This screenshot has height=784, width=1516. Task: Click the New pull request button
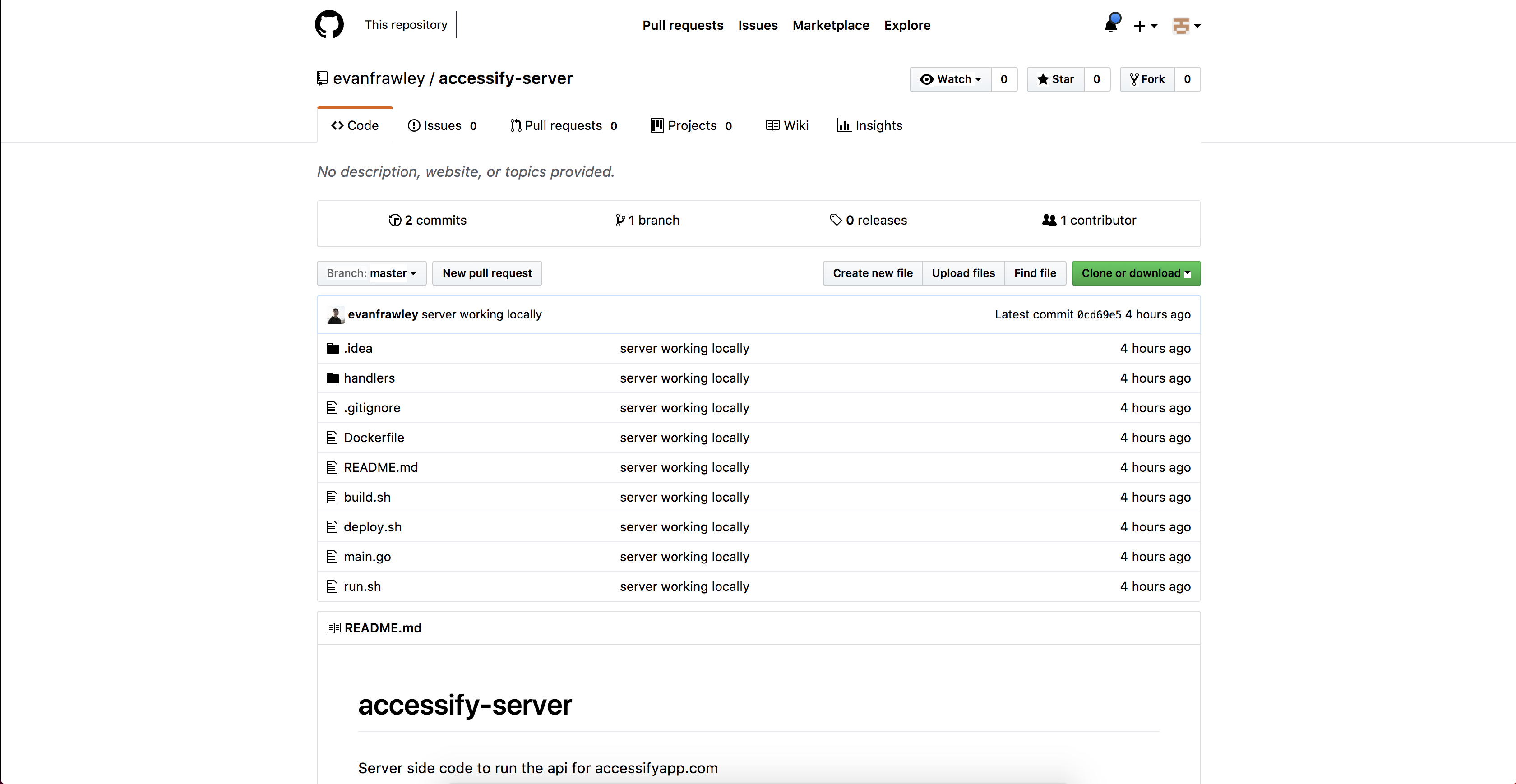point(487,273)
